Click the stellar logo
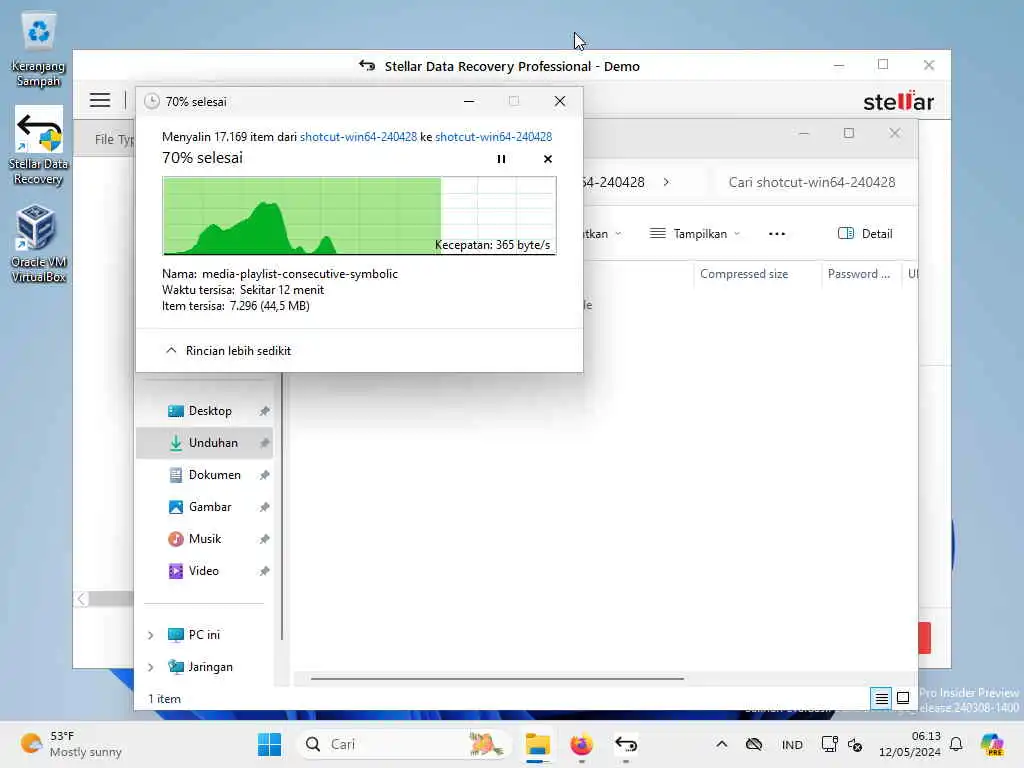The width and height of the screenshot is (1024, 768). point(898,101)
